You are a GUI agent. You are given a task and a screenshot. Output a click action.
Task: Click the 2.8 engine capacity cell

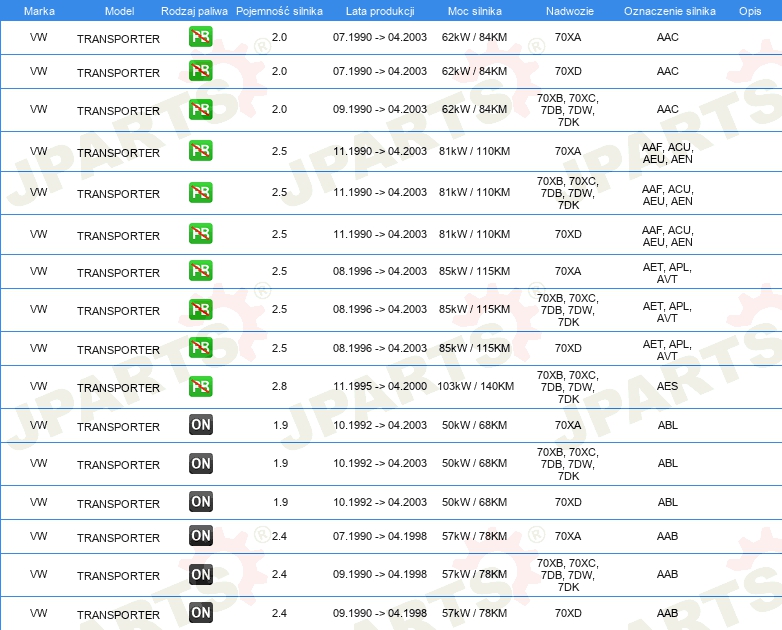[279, 386]
